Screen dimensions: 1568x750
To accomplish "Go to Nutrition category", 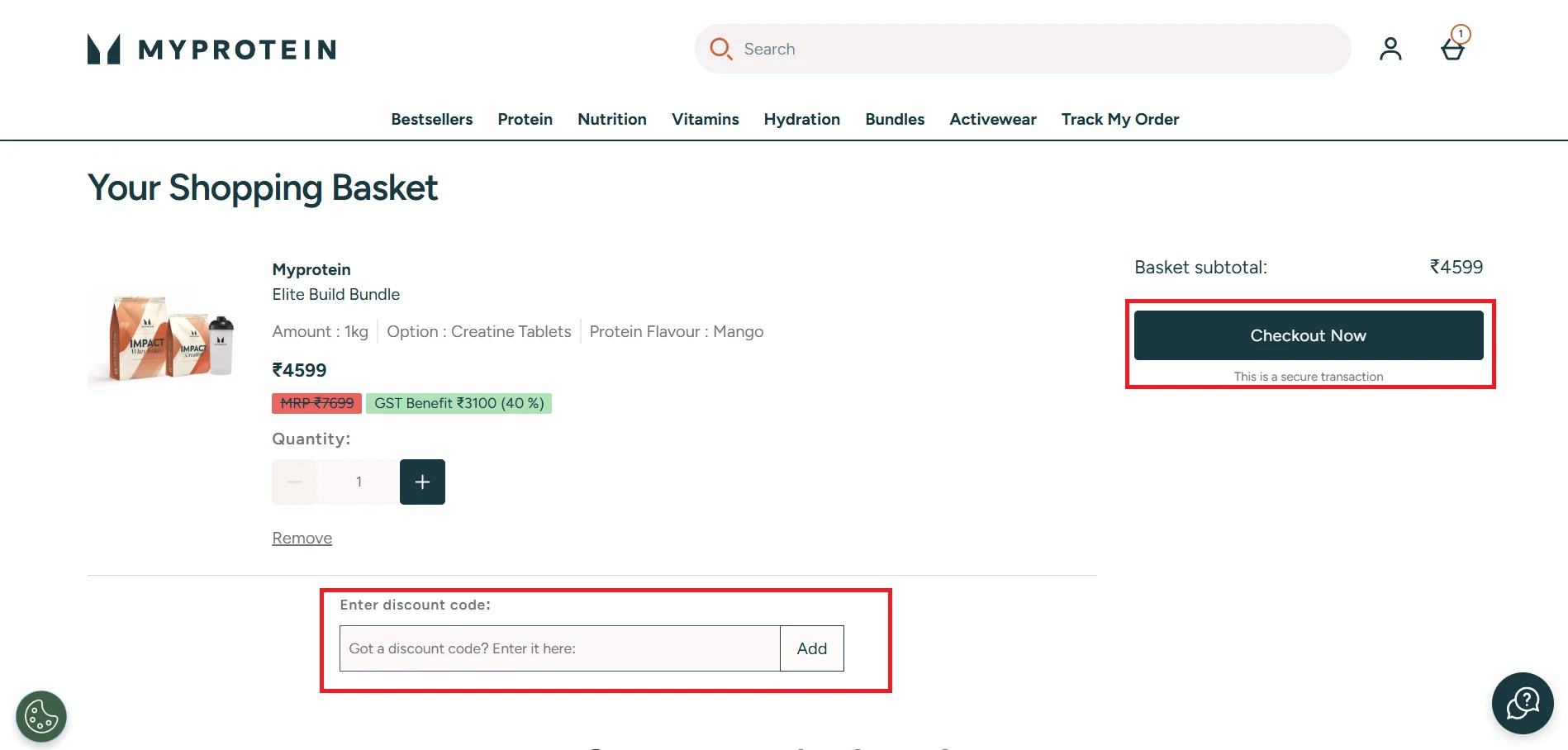I will [611, 119].
